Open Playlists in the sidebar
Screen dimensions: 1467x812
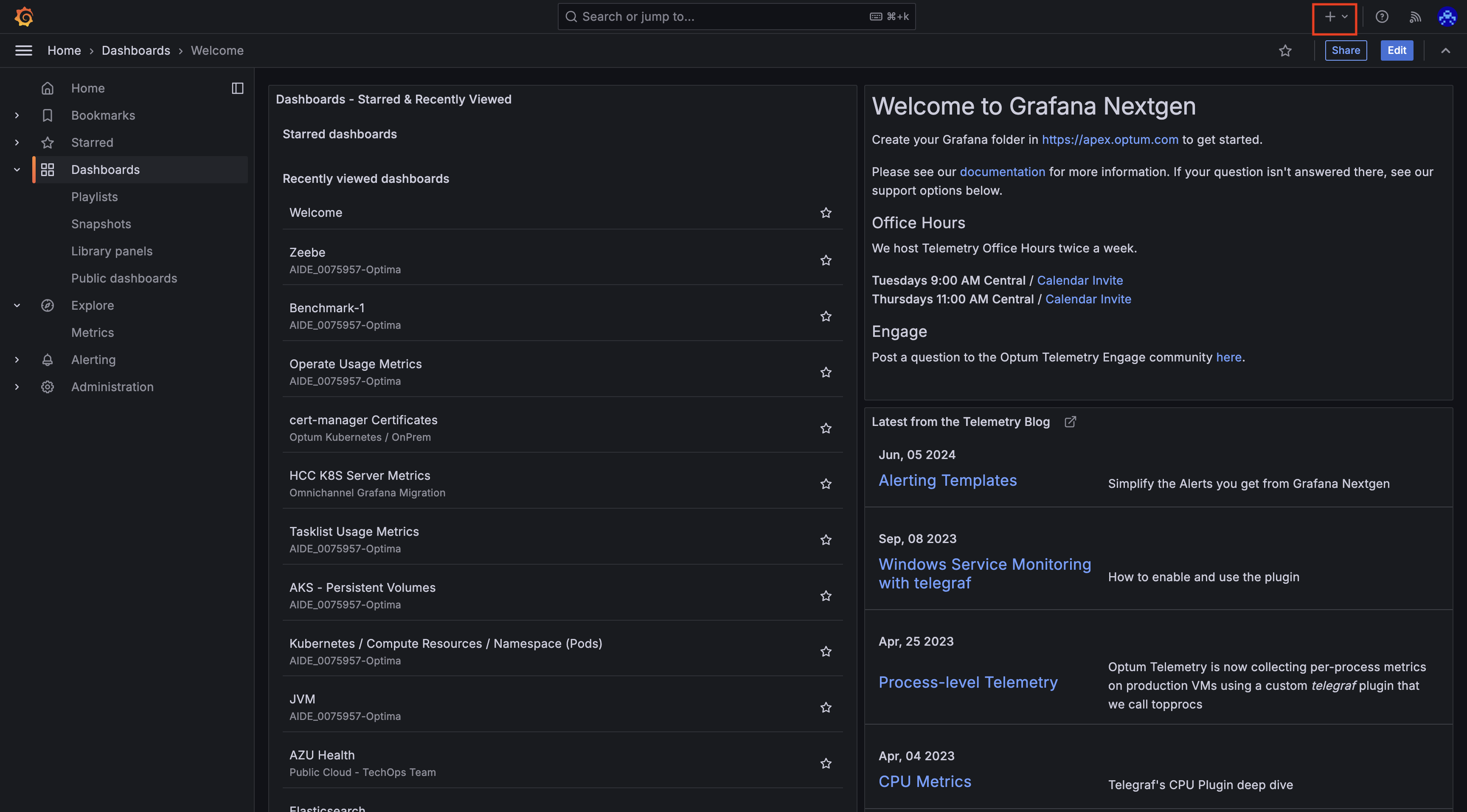pyautogui.click(x=95, y=197)
